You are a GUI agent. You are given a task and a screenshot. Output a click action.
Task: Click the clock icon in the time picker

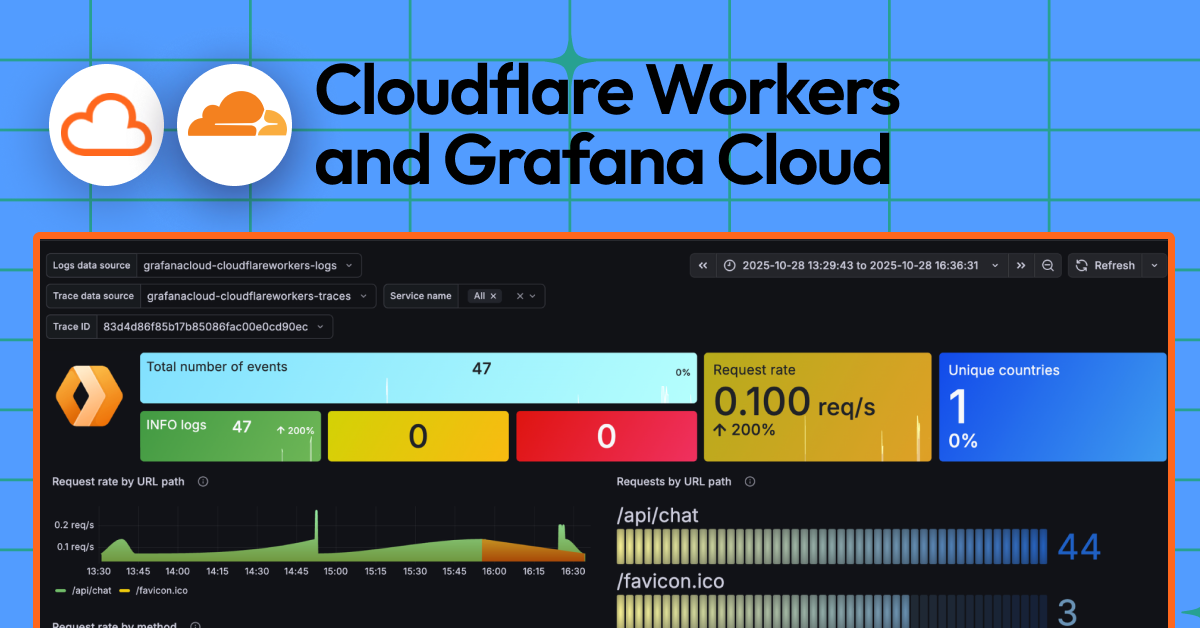tap(730, 265)
